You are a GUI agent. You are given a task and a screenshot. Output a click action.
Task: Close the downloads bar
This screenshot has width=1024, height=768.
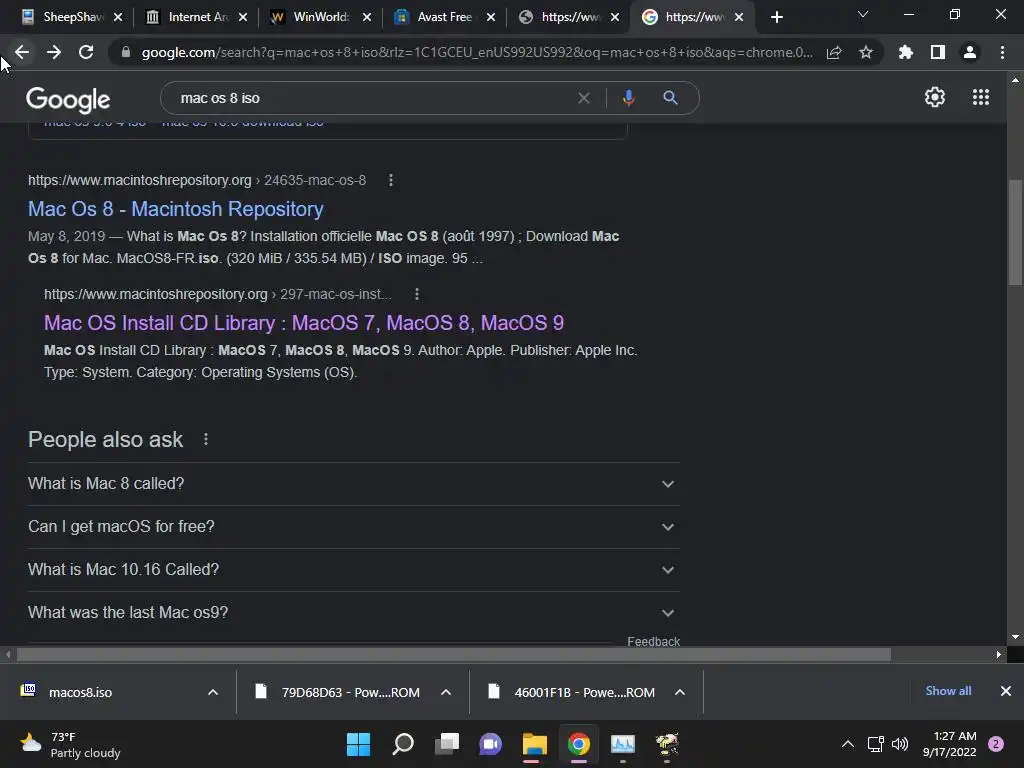coord(1006,691)
